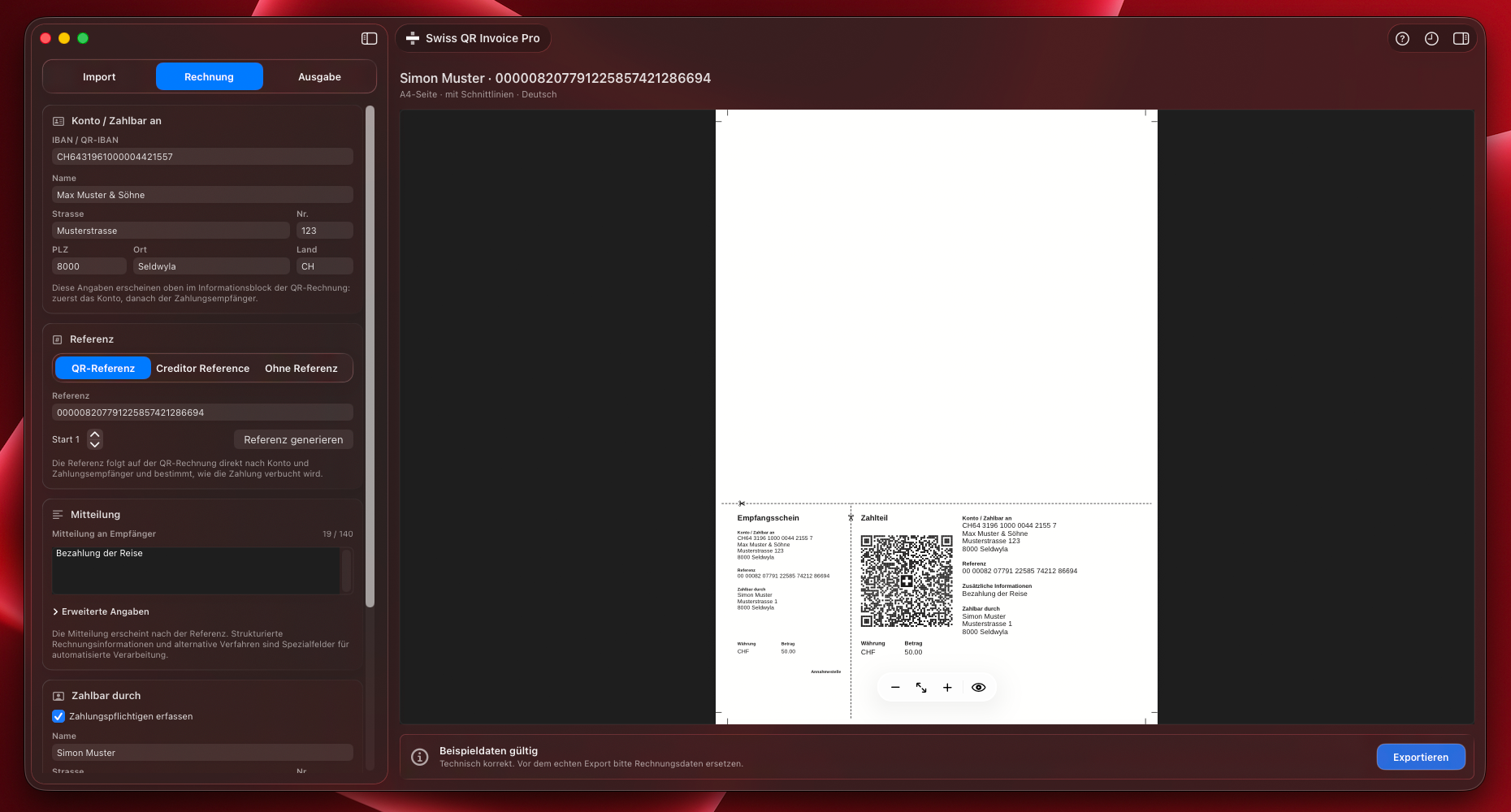Click the Name field with Max Muster & Söhne

pos(202,195)
